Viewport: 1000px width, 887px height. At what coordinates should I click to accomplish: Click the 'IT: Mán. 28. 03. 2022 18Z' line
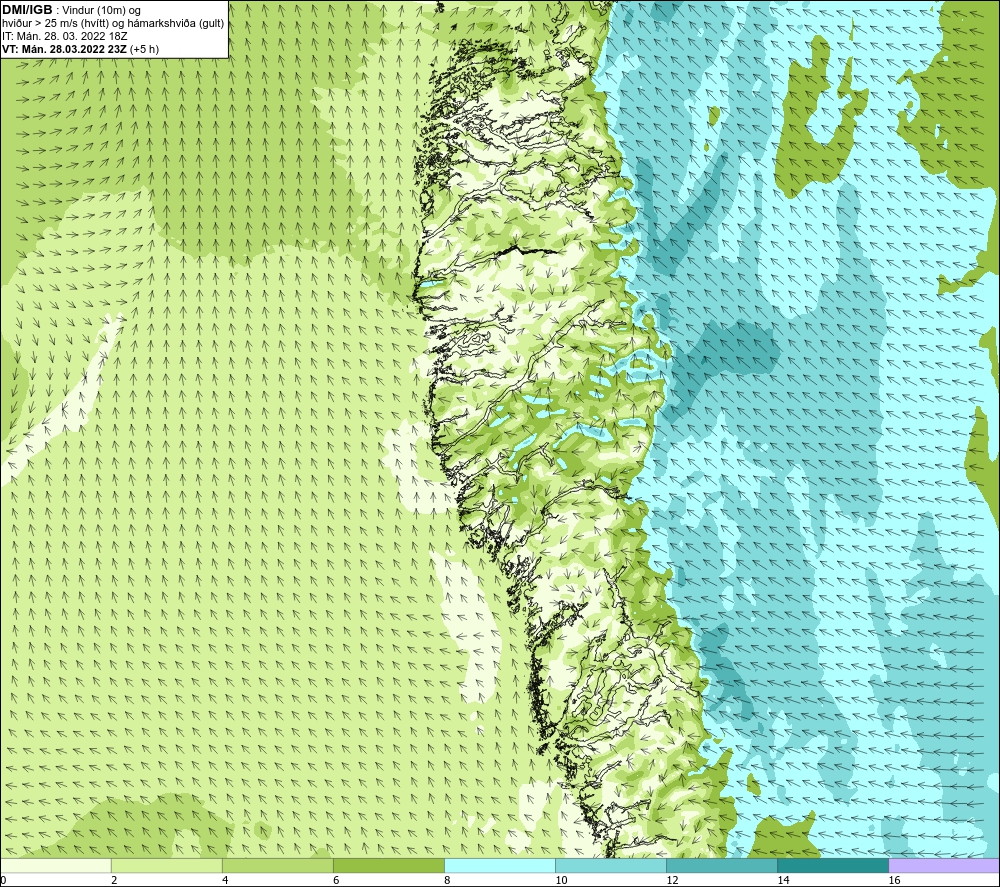64,36
